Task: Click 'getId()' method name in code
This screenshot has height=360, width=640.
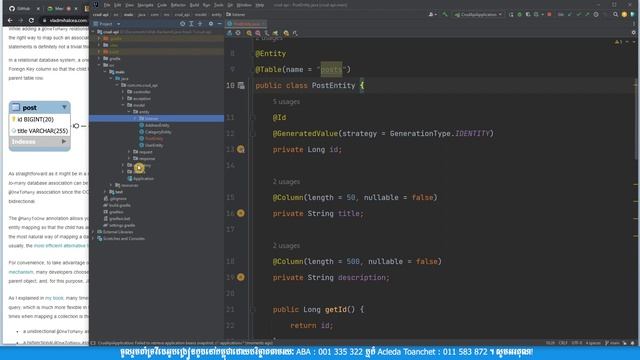Action: point(340,309)
